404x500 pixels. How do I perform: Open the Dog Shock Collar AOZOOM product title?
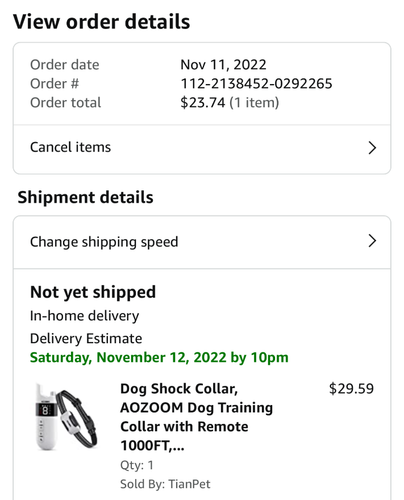click(x=196, y=417)
